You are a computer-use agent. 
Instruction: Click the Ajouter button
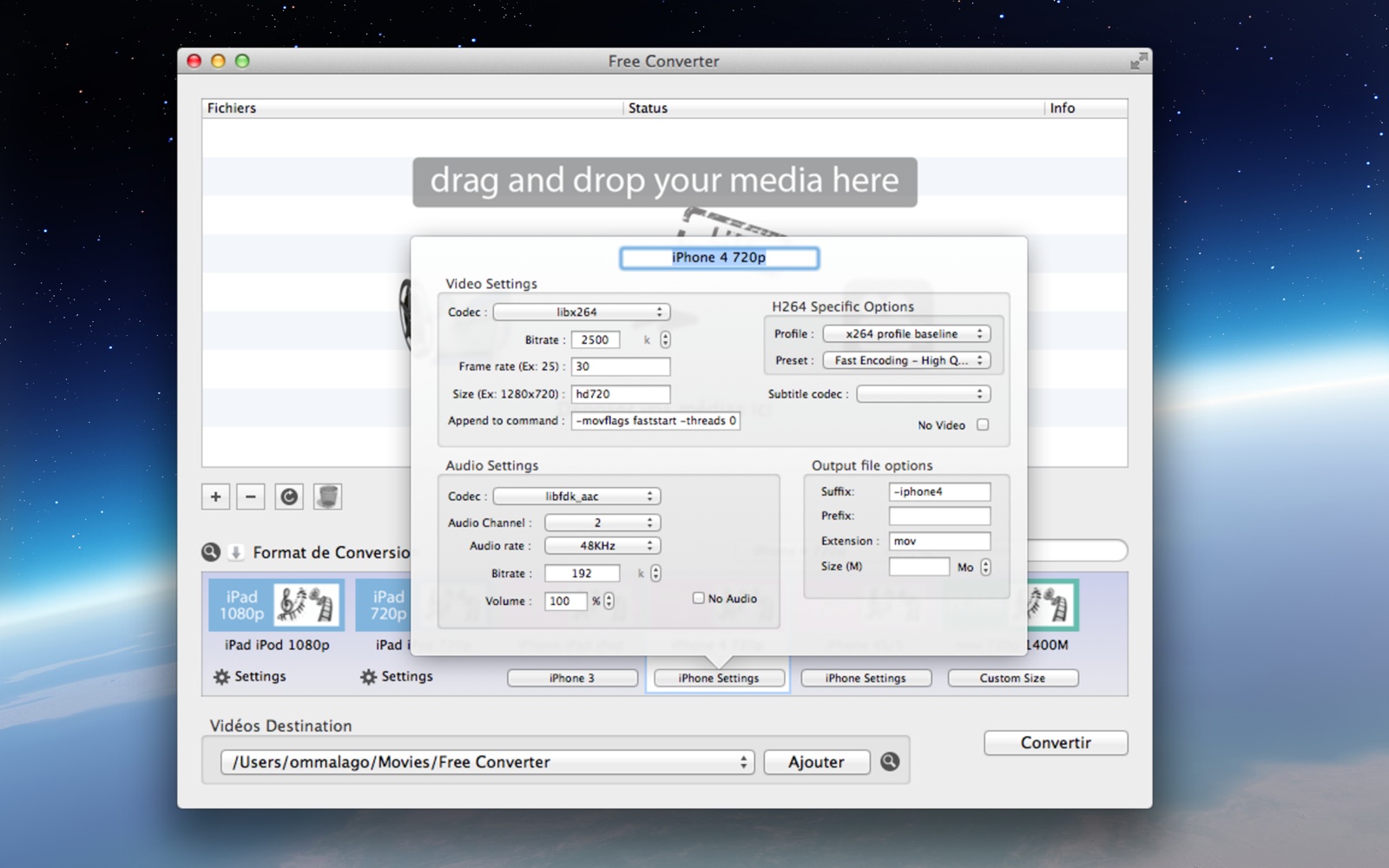tap(816, 762)
